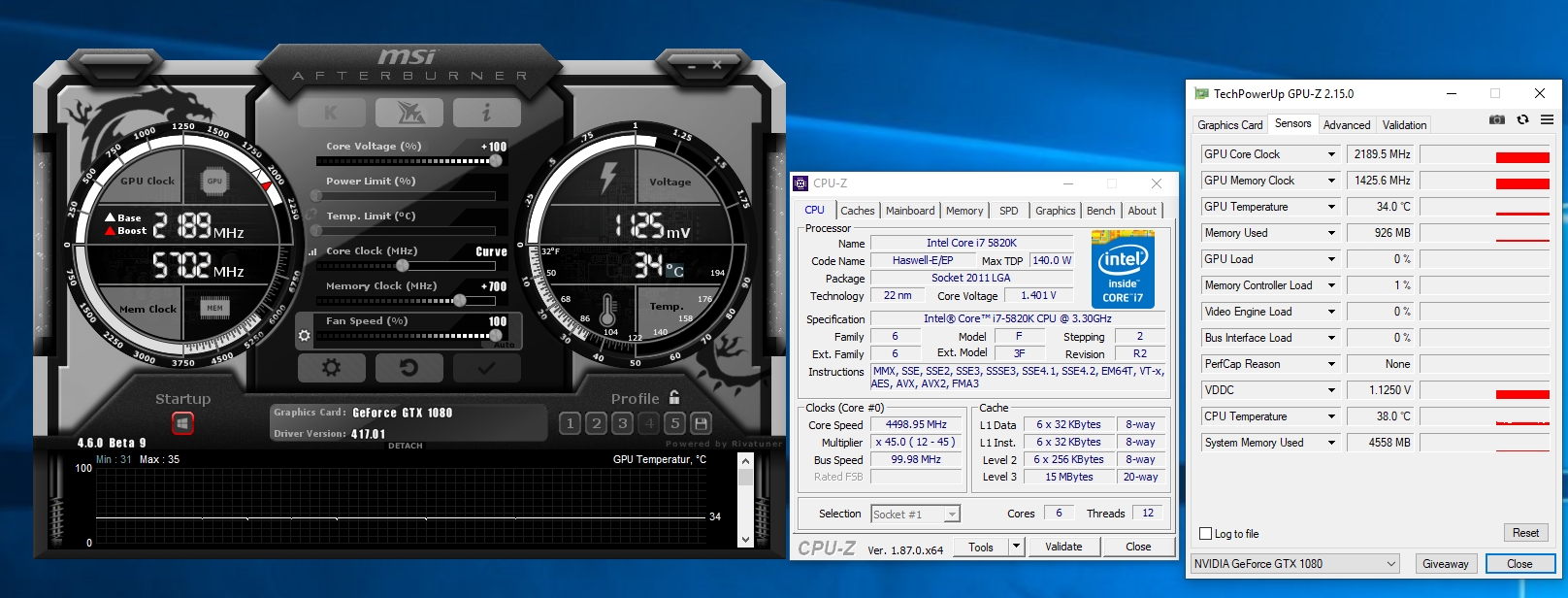Switch to the Caches tab in CPU-Z
The width and height of the screenshot is (1568, 598).
click(858, 211)
